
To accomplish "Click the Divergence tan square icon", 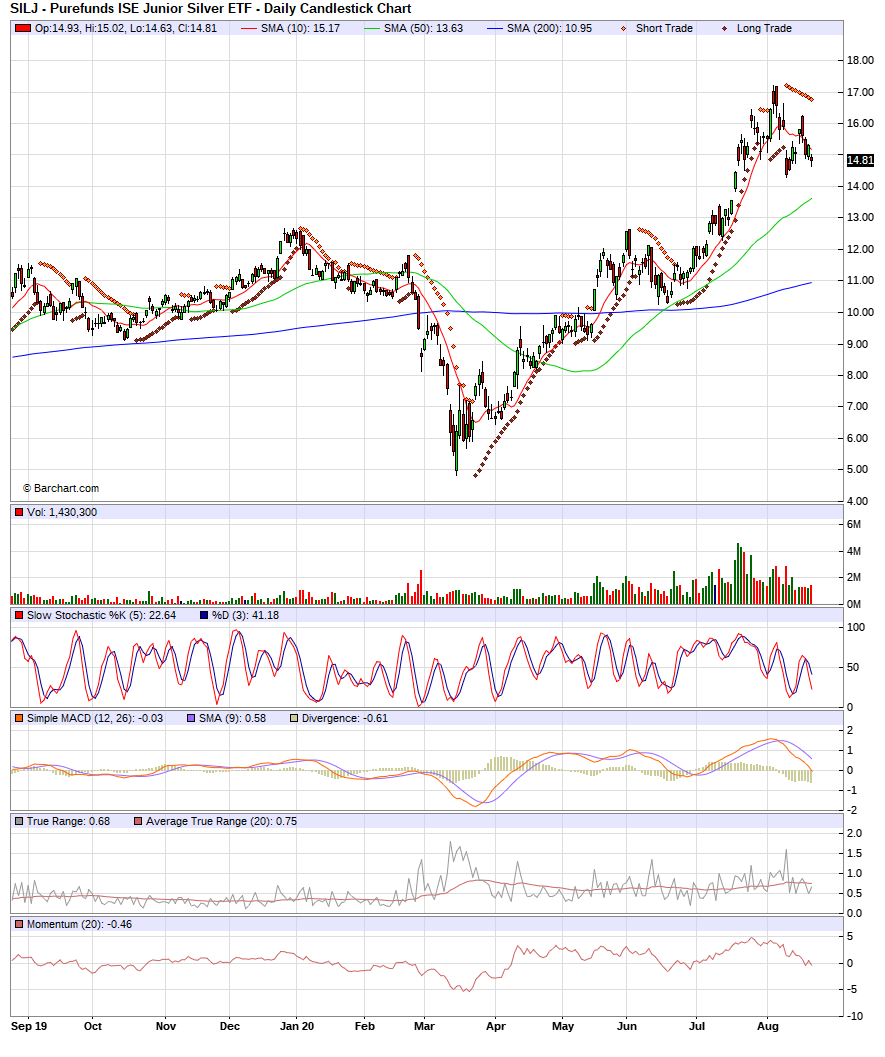I will (294, 719).
